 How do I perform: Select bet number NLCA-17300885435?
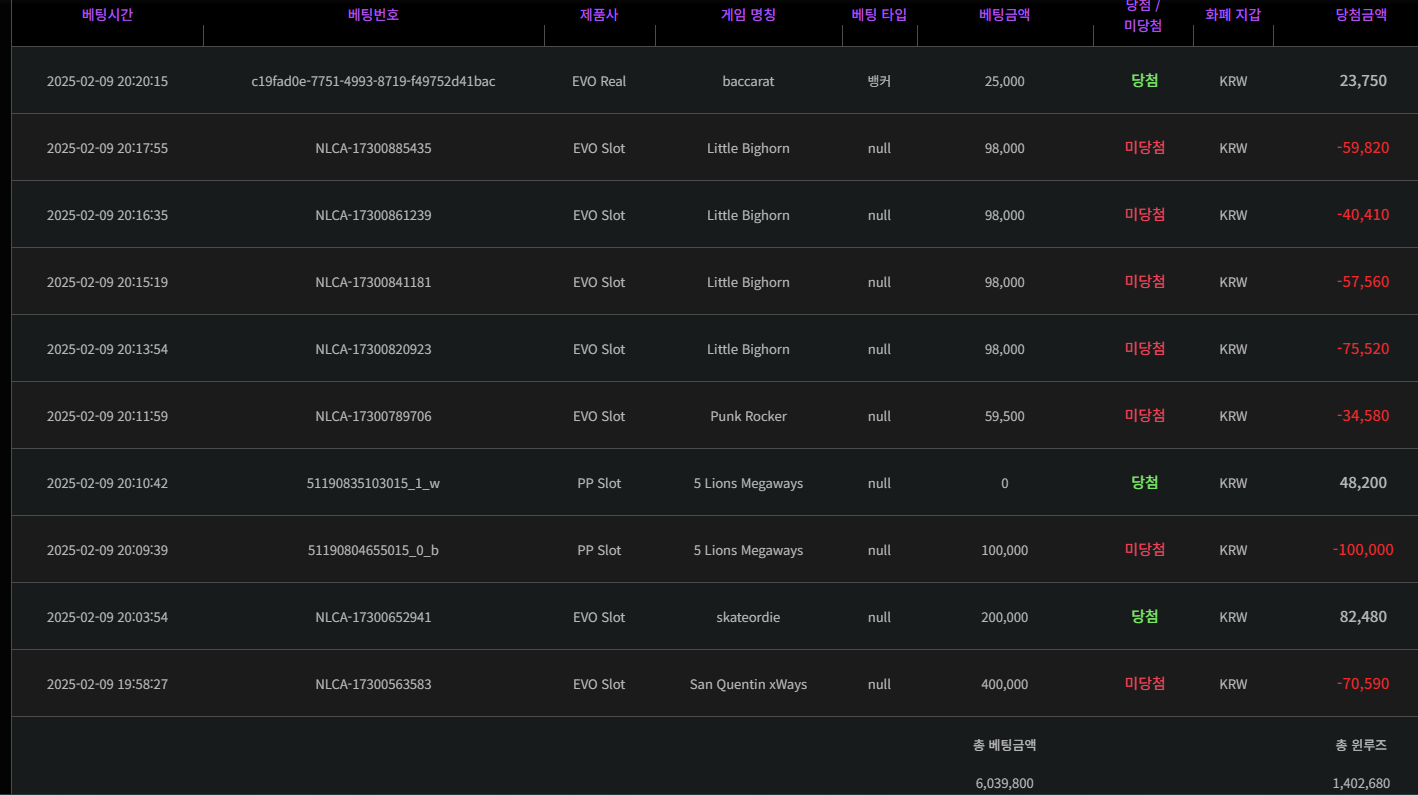[373, 148]
